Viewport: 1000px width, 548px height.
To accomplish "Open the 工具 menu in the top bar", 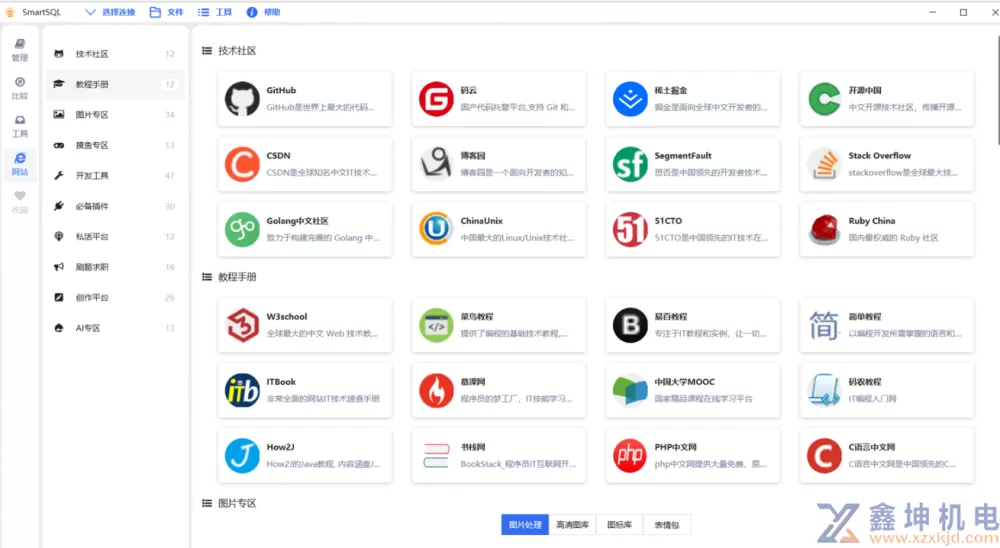I will click(215, 12).
